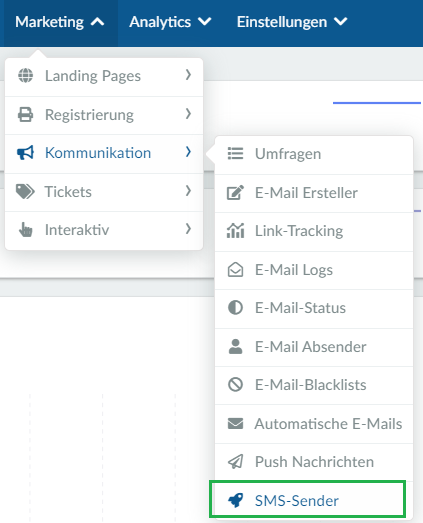Collapse the Marketing dropdown menu
423x523 pixels.
(59, 22)
